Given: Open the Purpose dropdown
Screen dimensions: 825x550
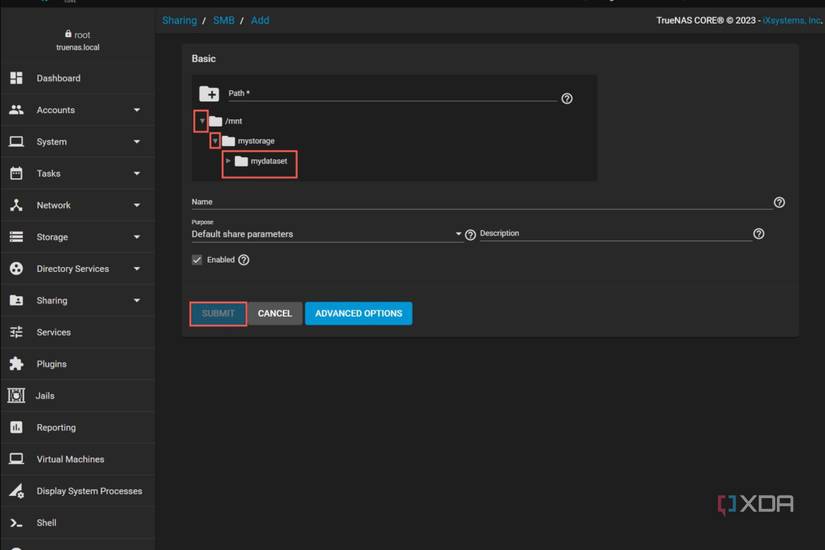Looking at the screenshot, I should click(326, 234).
